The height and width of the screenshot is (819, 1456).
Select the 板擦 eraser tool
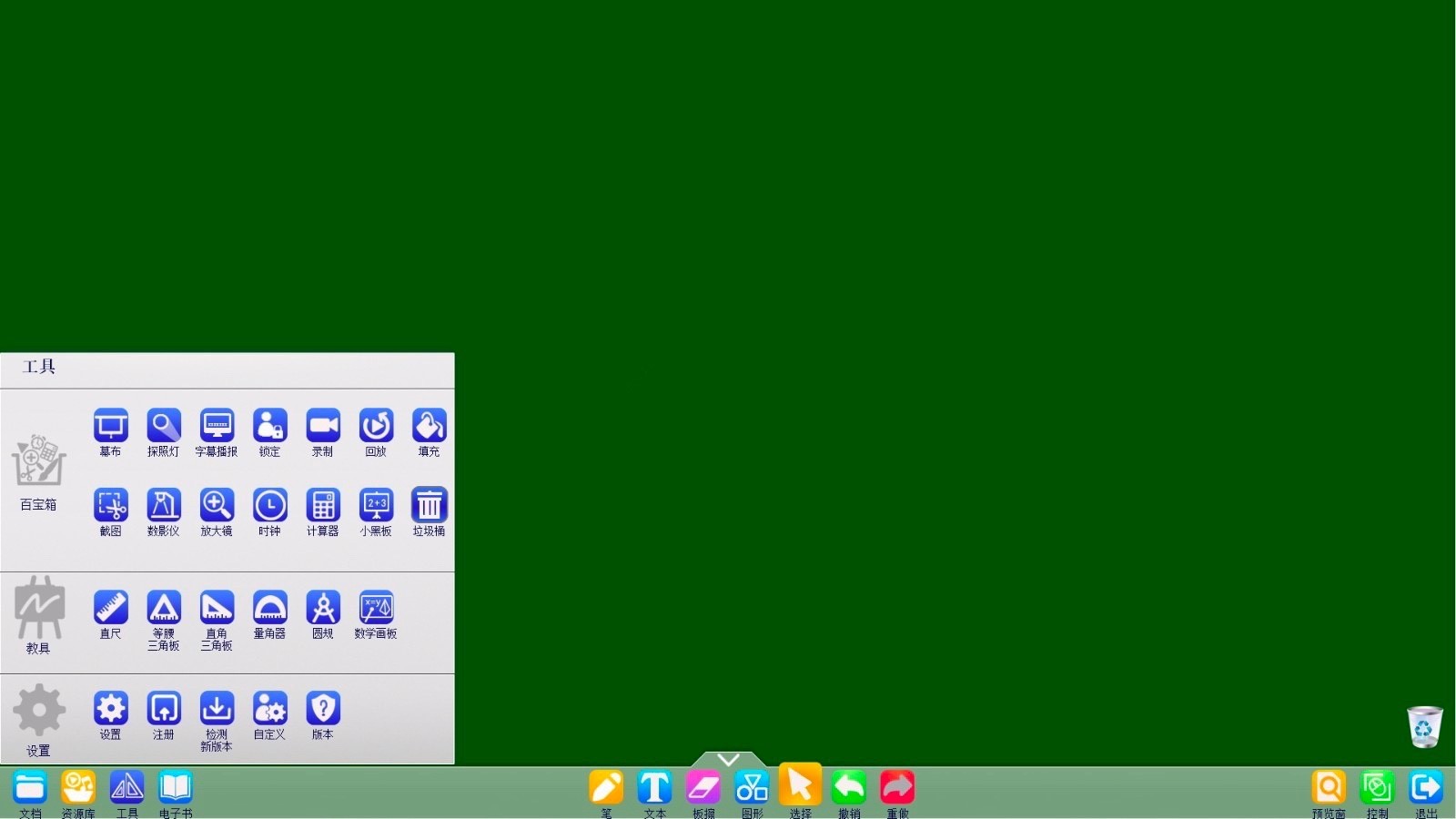pos(703,788)
